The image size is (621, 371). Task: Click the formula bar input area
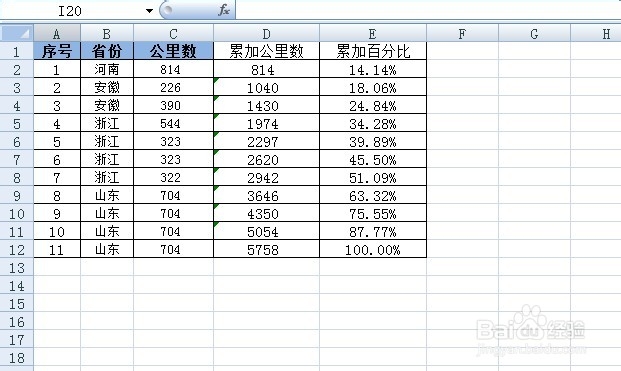[x=428, y=10]
